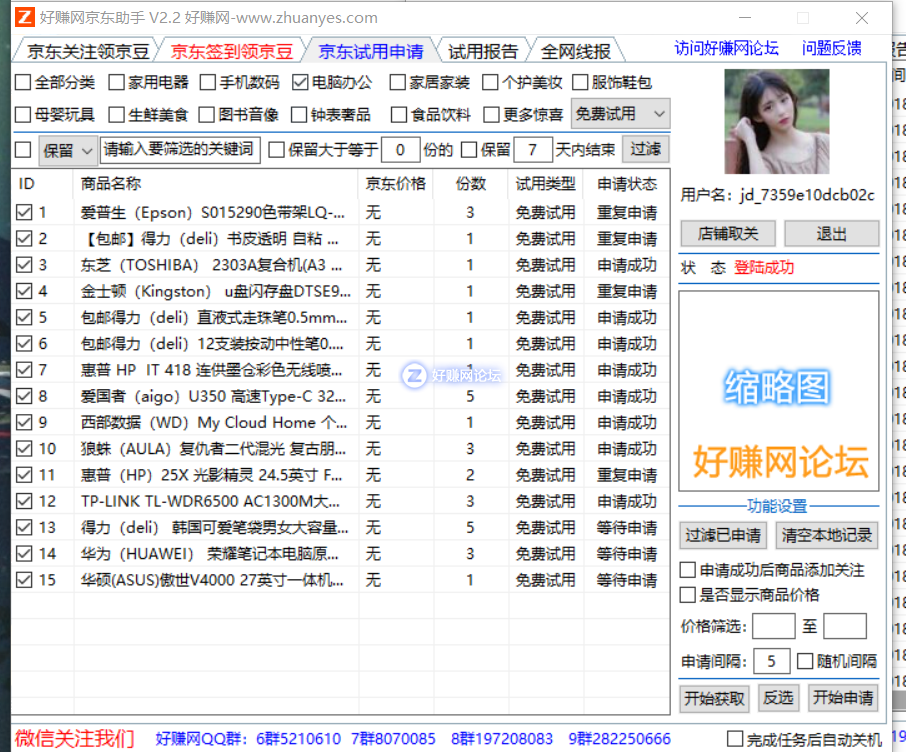Enable the 家用电器 category checkbox
Image resolution: width=906 pixels, height=752 pixels.
point(117,83)
